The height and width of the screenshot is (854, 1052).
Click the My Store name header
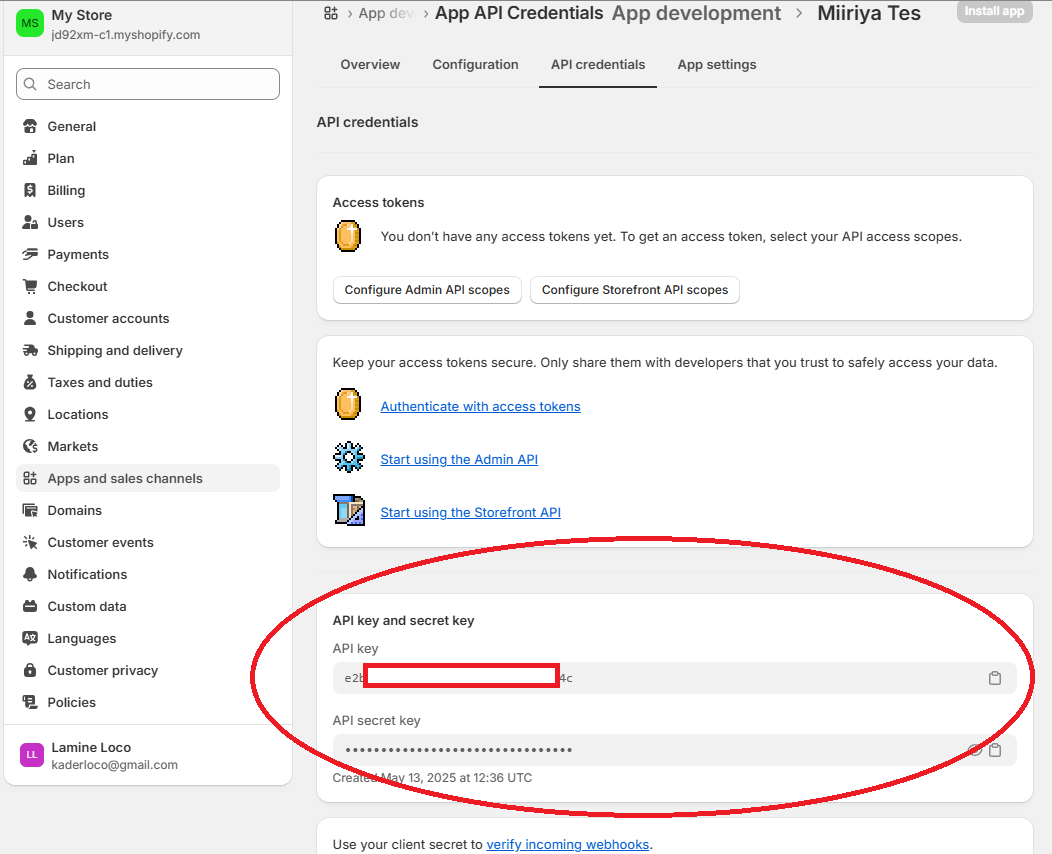tap(82, 15)
